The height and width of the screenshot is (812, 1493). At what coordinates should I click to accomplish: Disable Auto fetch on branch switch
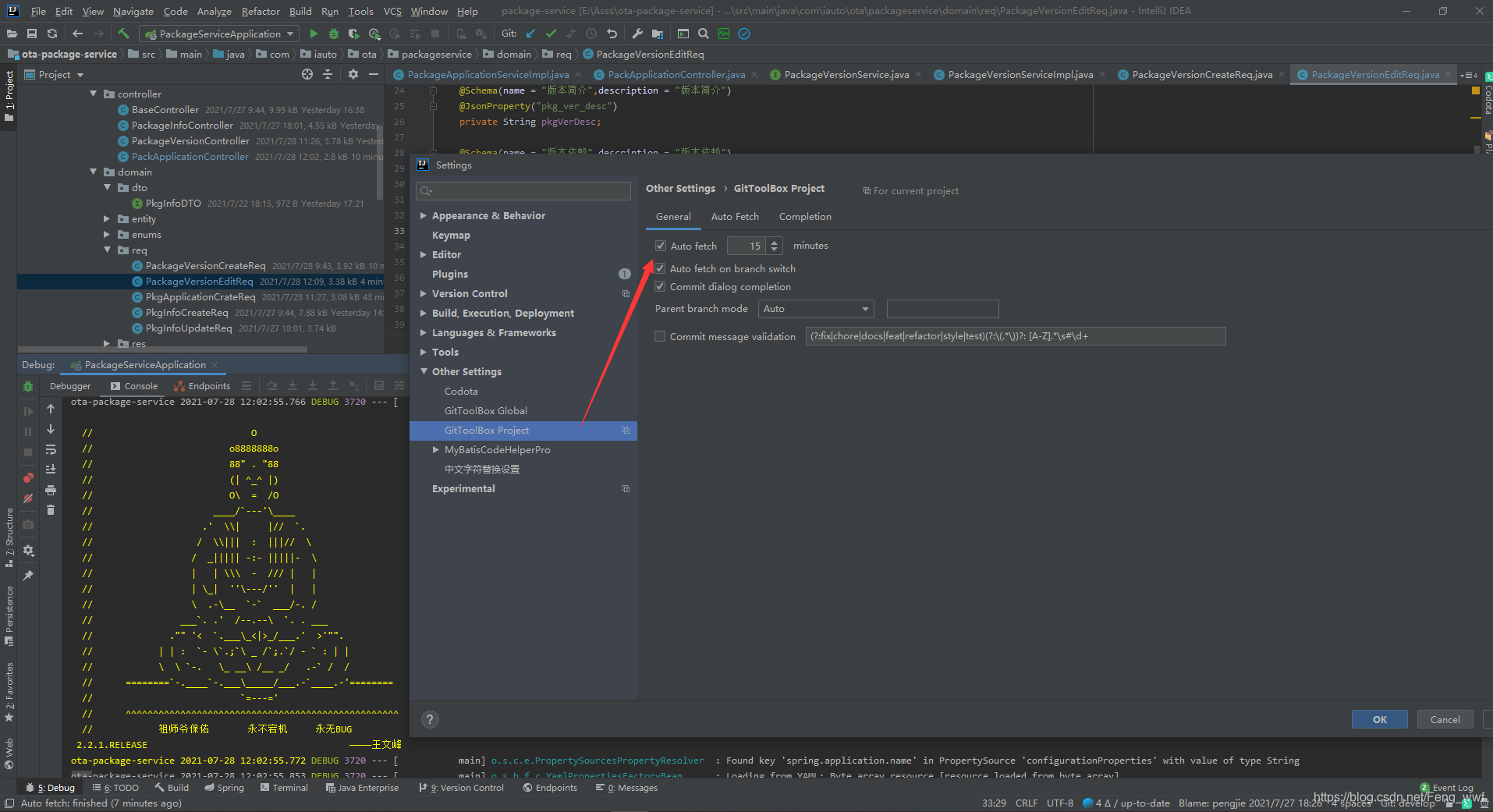point(660,268)
